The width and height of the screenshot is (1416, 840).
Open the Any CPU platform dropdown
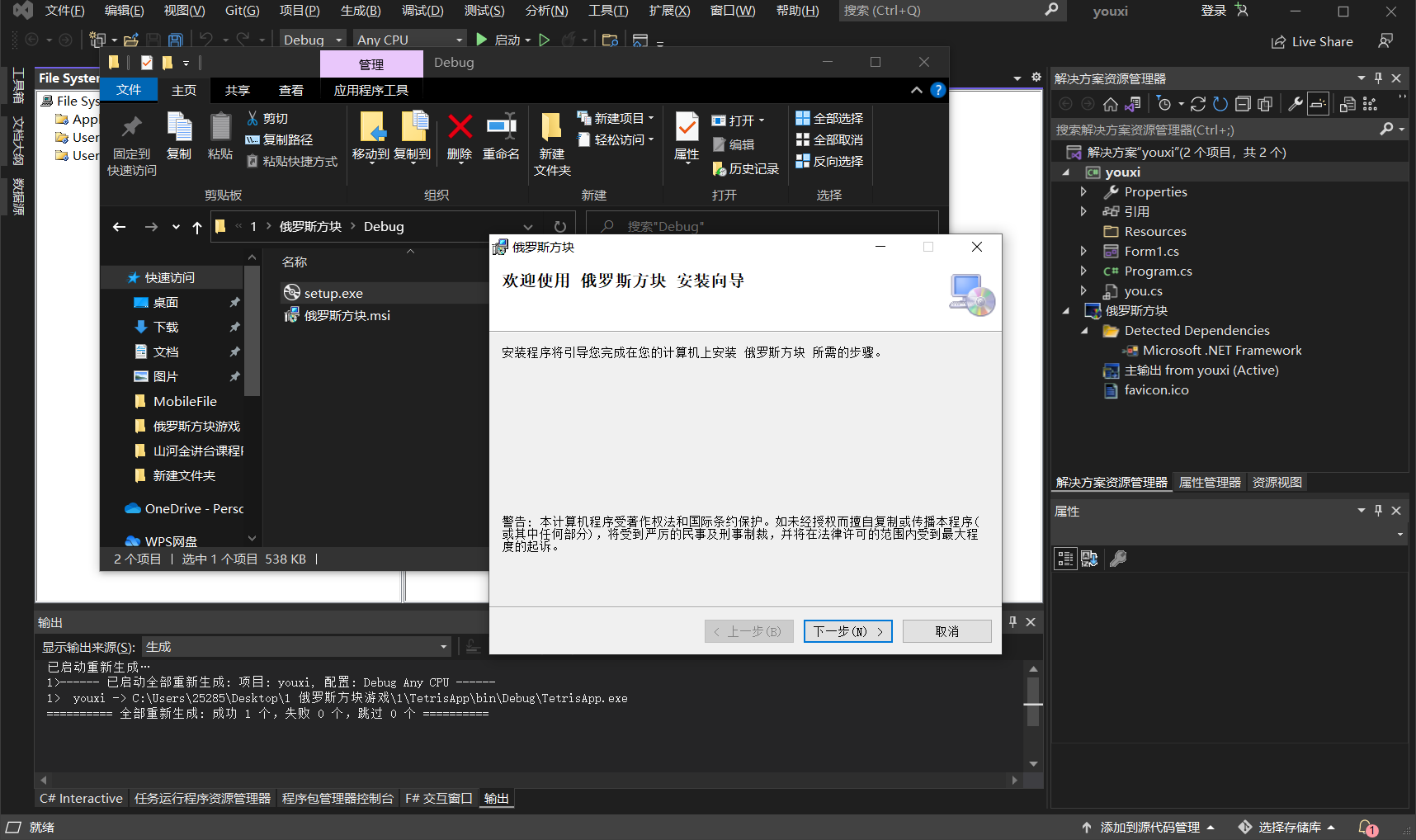pos(410,40)
